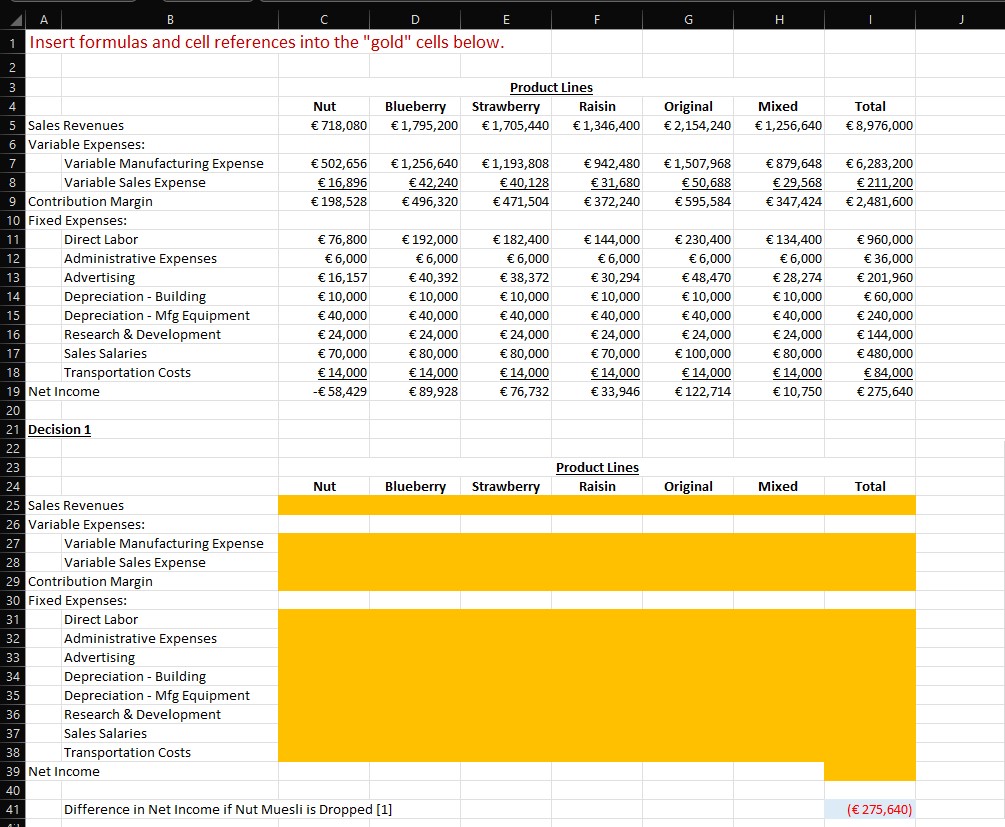The image size is (1005, 827).
Task: Click Strawberry variable sales expense € 40,128
Action: pyautogui.click(x=524, y=183)
